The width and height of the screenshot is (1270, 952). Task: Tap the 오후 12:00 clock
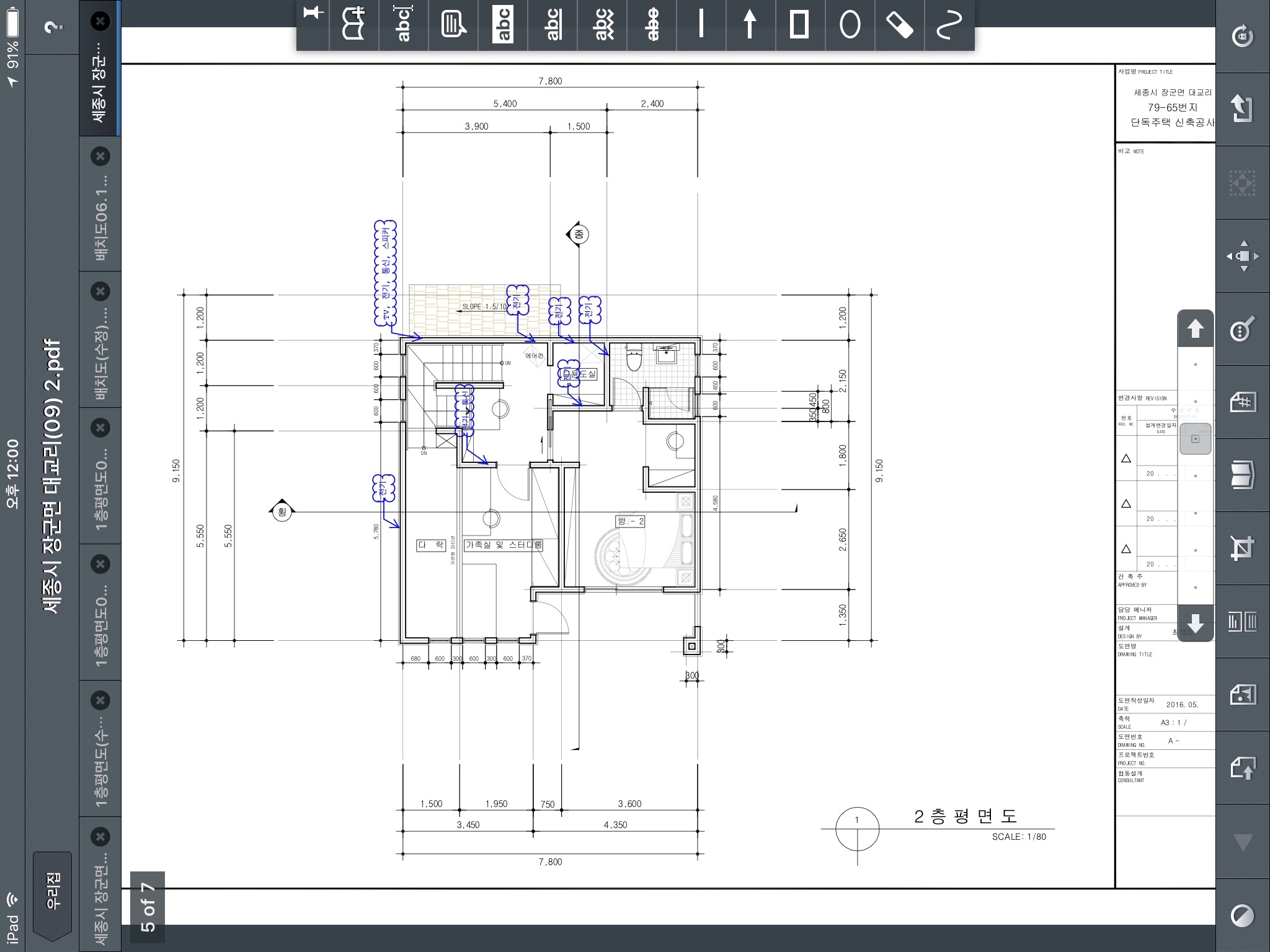[x=12, y=475]
